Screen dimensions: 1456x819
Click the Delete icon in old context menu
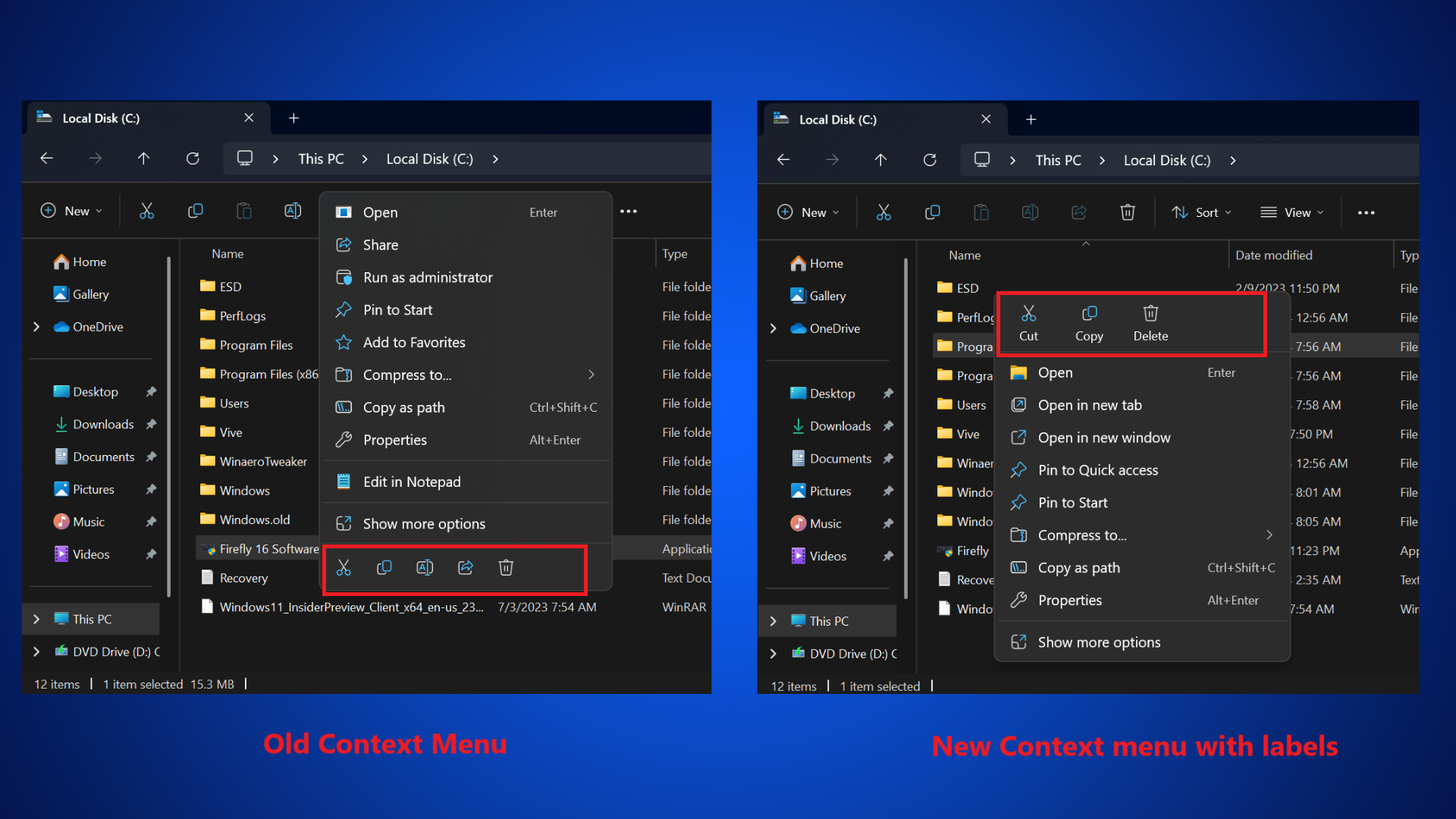click(506, 567)
